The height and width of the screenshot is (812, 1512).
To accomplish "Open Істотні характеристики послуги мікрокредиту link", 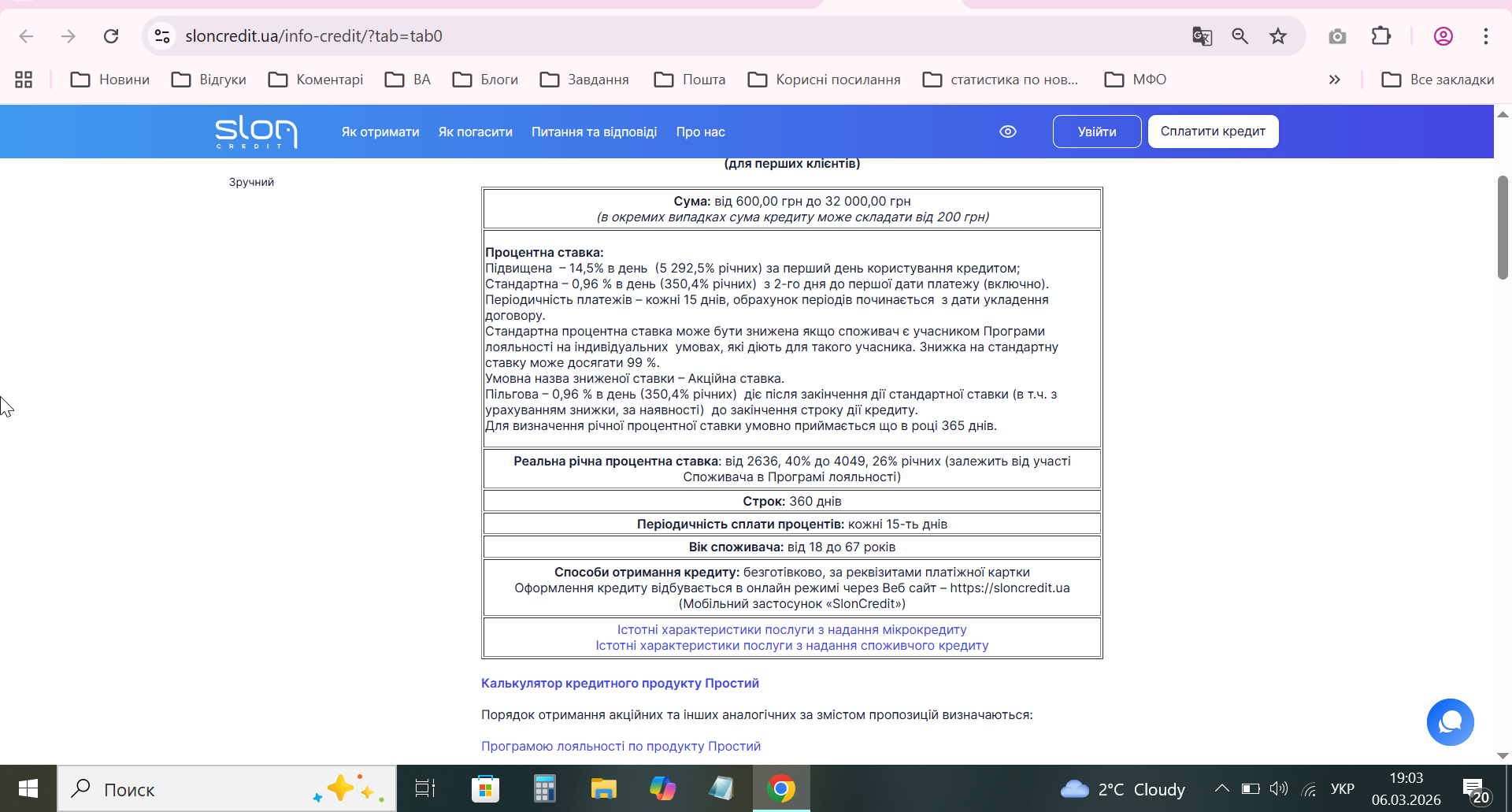I will (791, 630).
